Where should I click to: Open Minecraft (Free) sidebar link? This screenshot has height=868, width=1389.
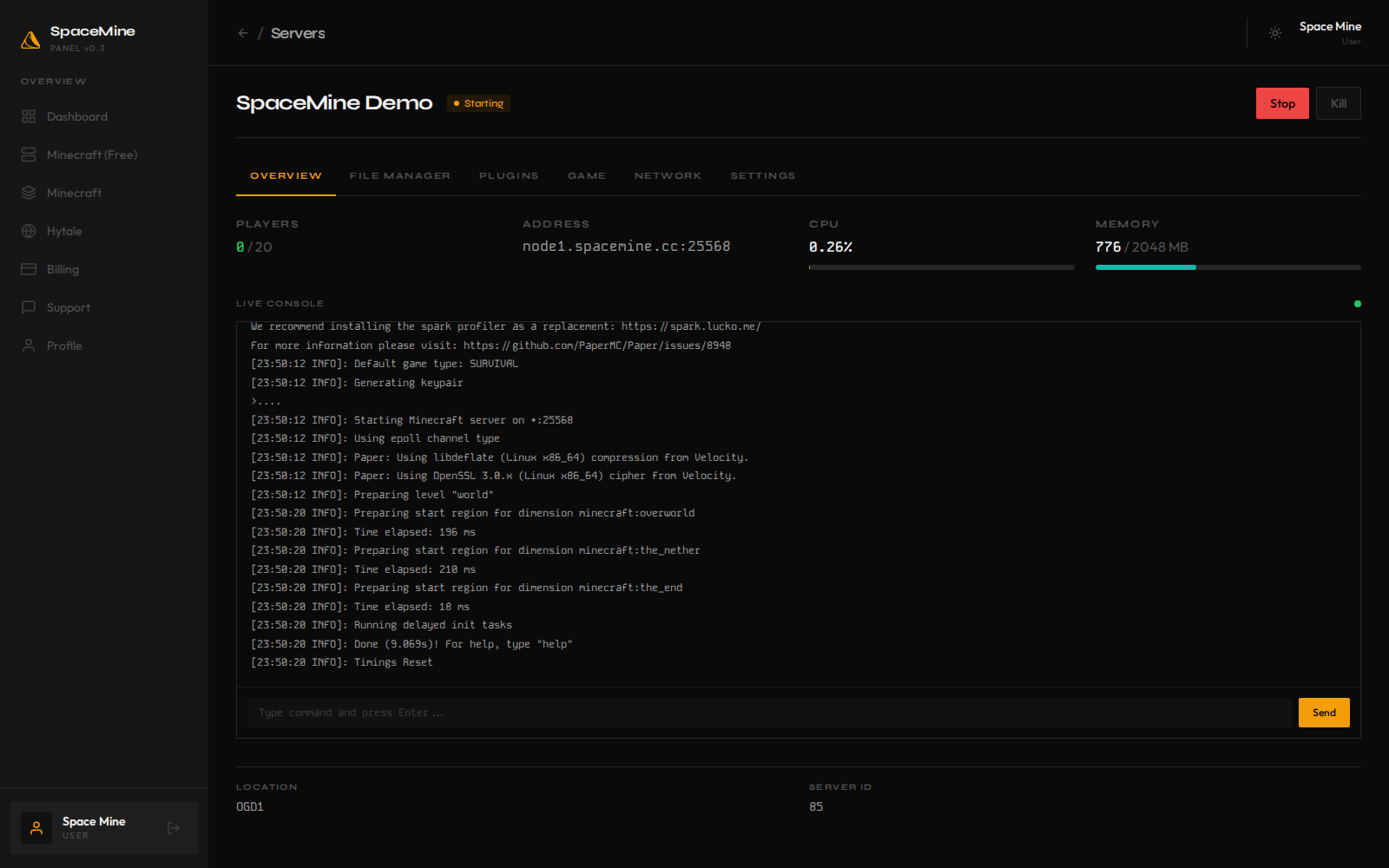pos(104,155)
